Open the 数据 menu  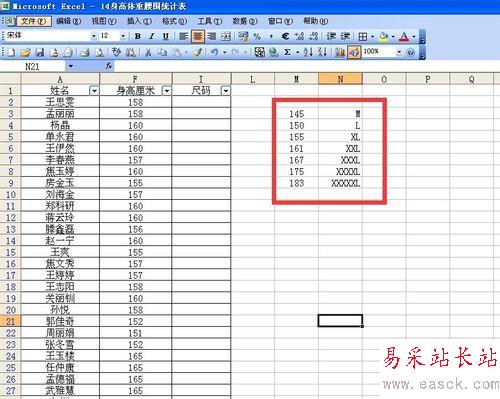pos(245,21)
